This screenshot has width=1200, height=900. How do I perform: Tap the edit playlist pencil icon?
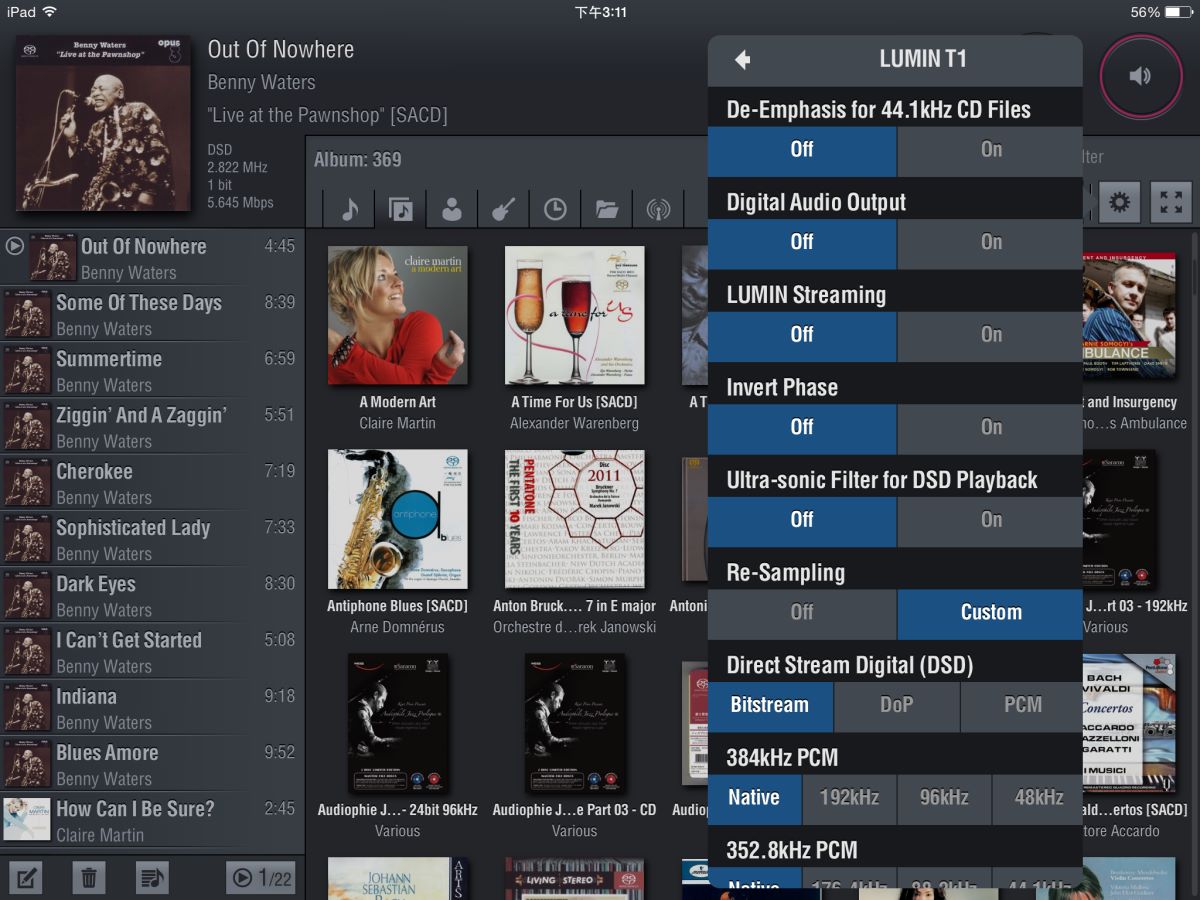[x=25, y=878]
